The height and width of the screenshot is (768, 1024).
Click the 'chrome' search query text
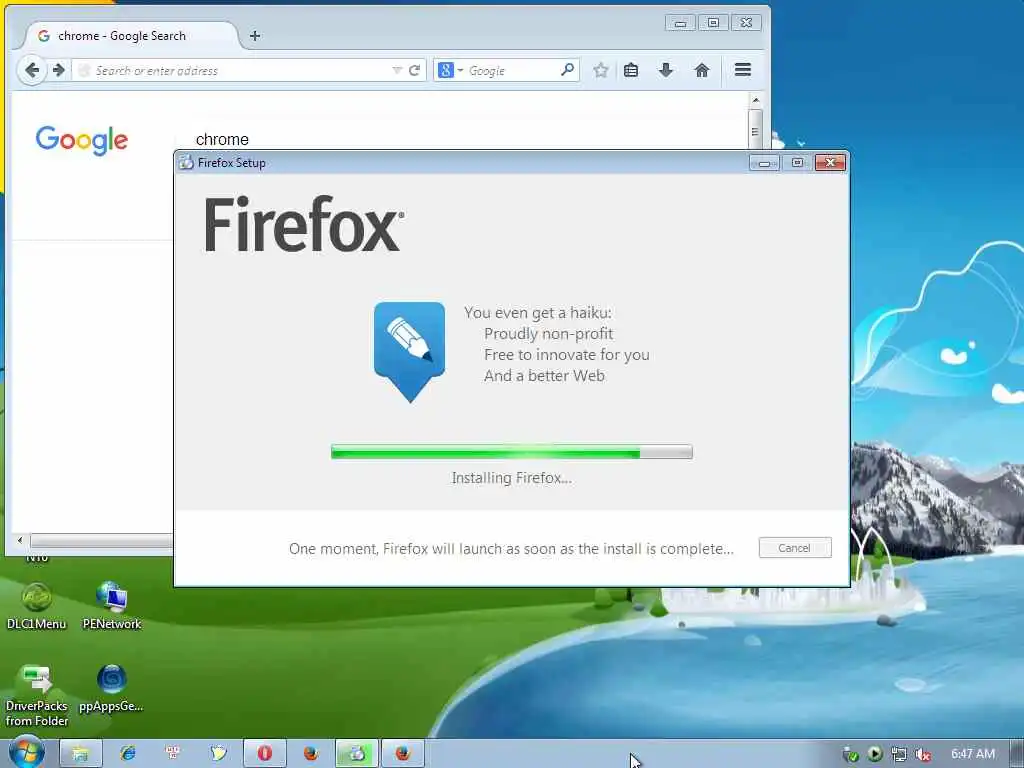(222, 140)
